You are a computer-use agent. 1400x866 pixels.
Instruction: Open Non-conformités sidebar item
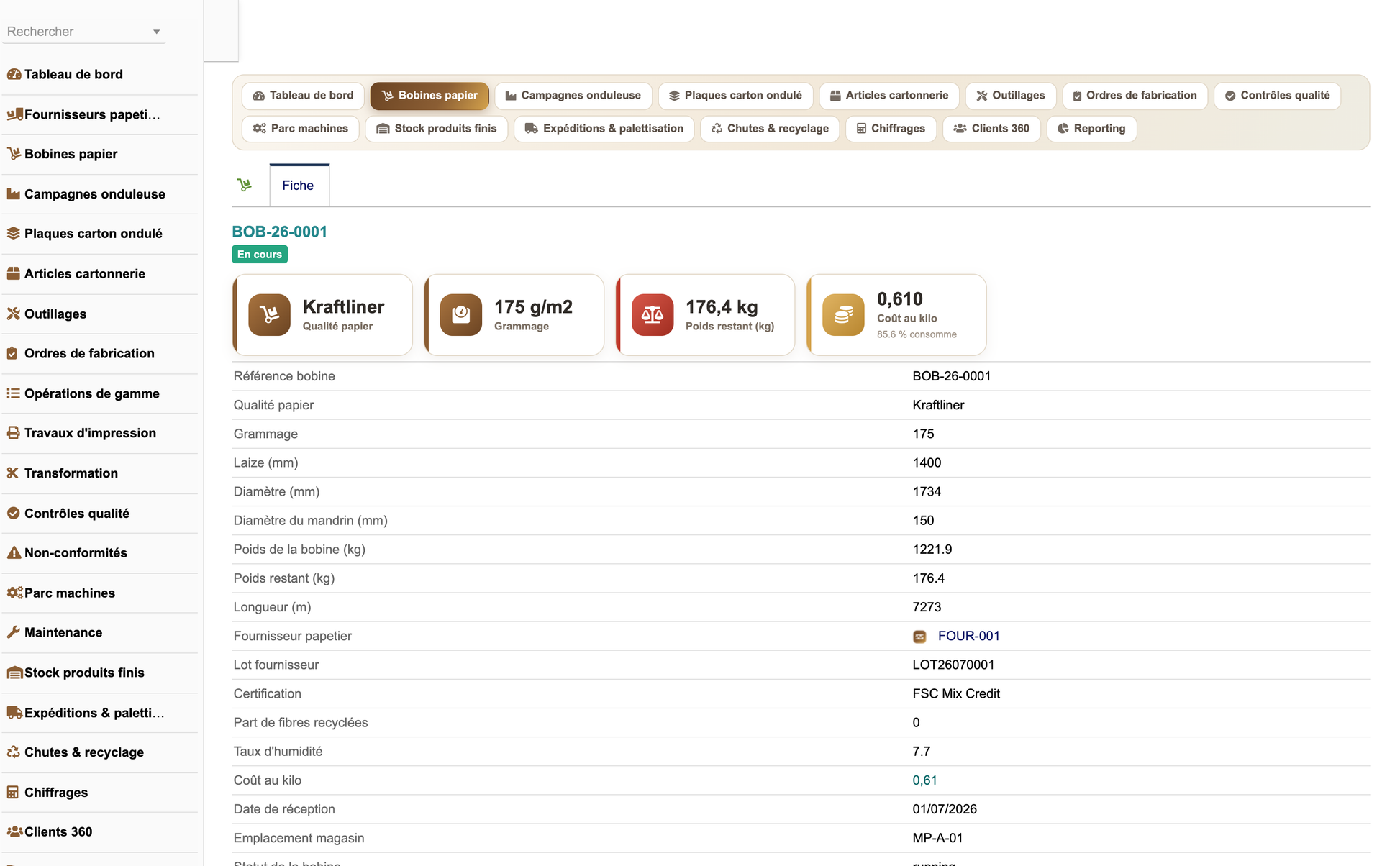coord(100,553)
